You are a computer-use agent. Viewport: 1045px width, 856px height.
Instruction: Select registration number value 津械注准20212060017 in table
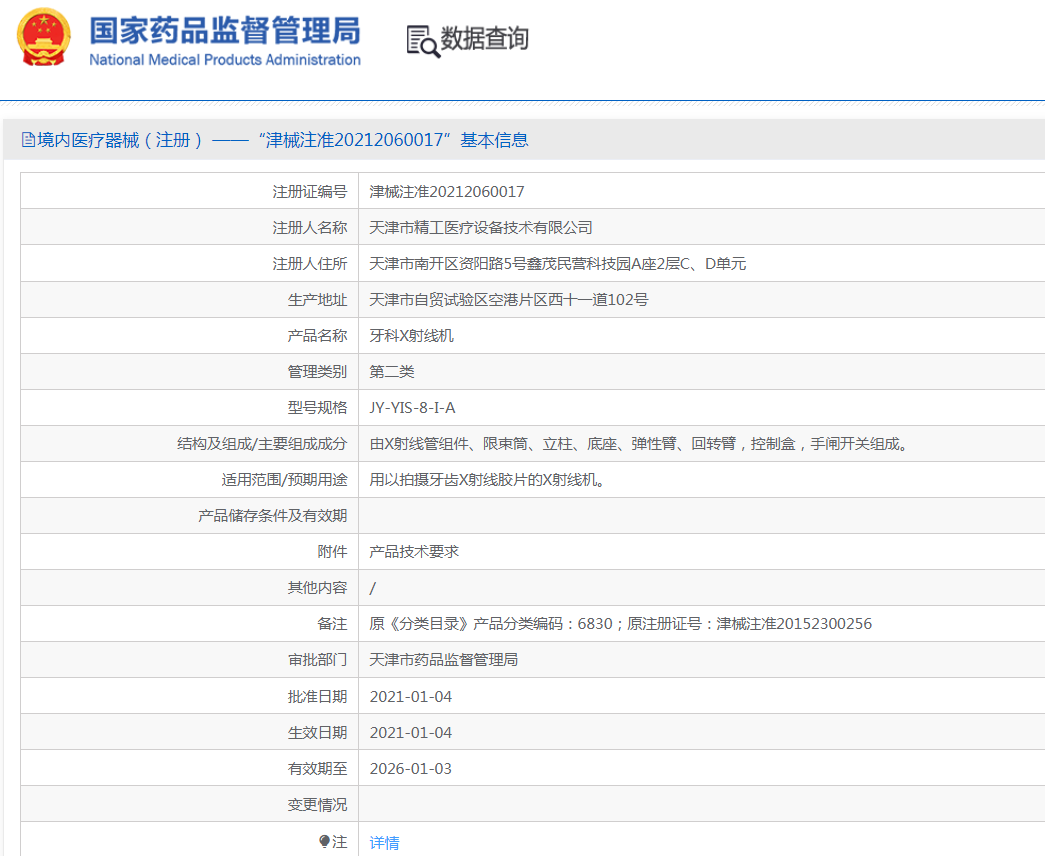click(x=447, y=192)
